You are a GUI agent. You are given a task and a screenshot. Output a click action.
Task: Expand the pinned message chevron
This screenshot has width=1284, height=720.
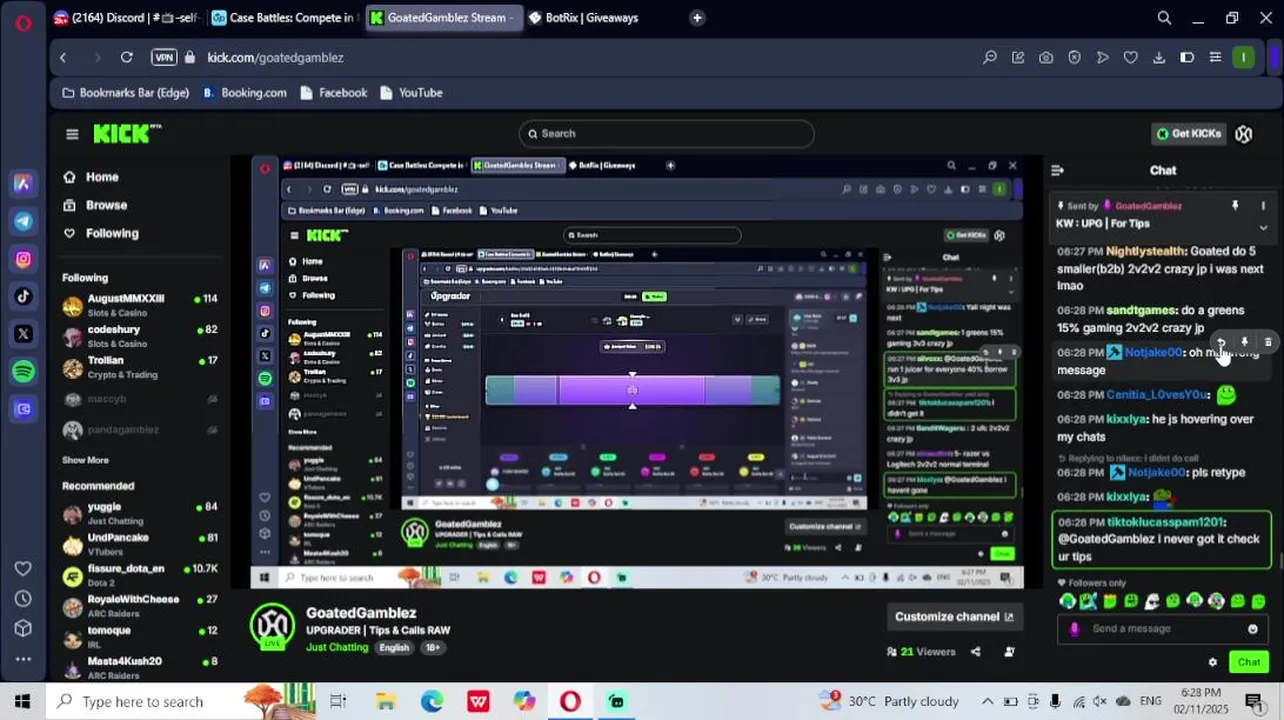point(1263,228)
